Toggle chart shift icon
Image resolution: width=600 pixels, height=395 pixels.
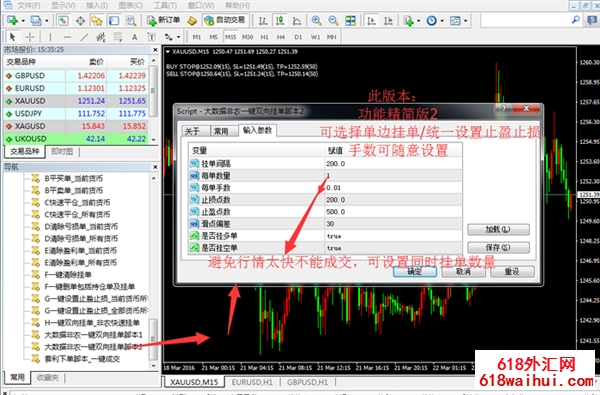[x=388, y=20]
